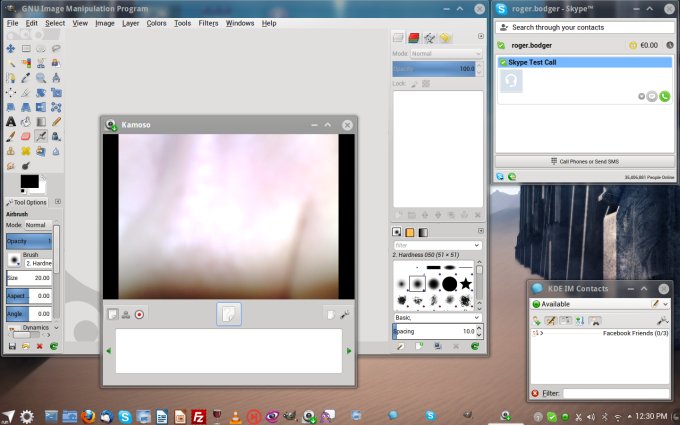Screen dimensions: 680x425
Task: Open the Filters menu in GIMP
Action: click(208, 22)
